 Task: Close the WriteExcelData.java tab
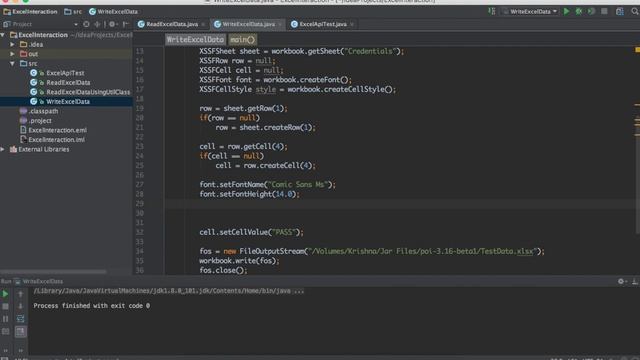click(x=280, y=24)
